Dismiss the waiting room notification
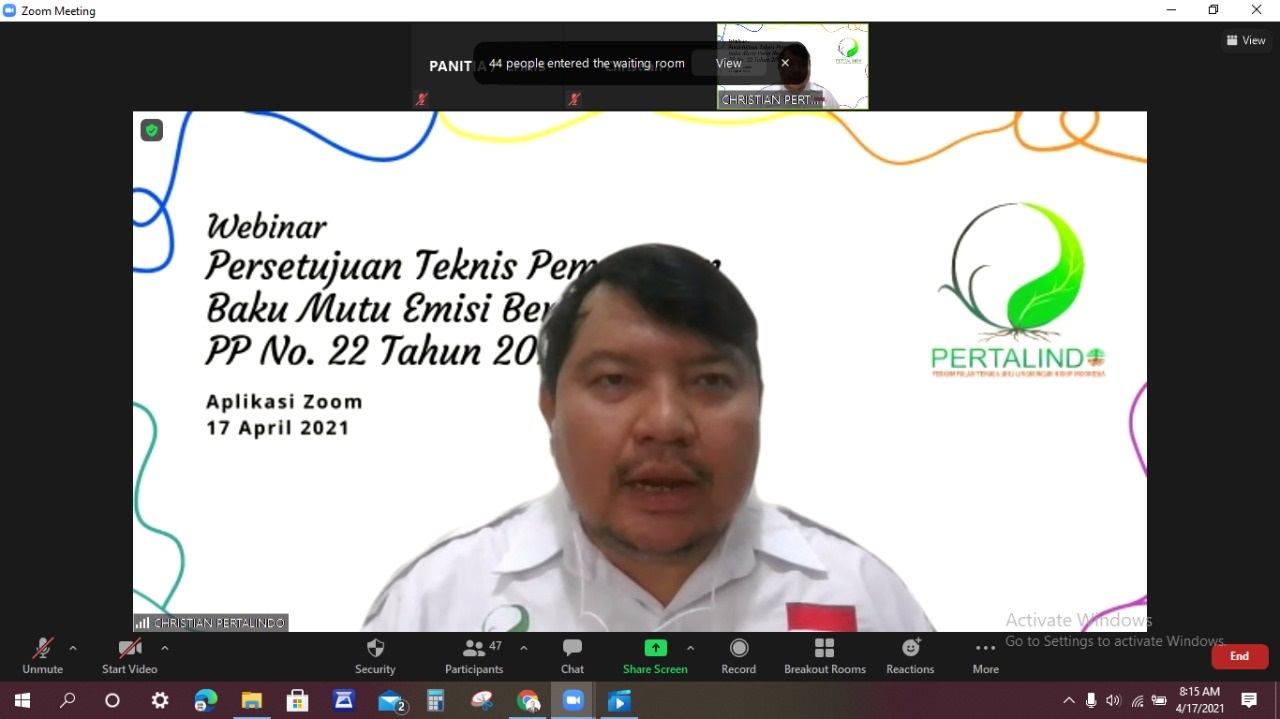 (785, 63)
